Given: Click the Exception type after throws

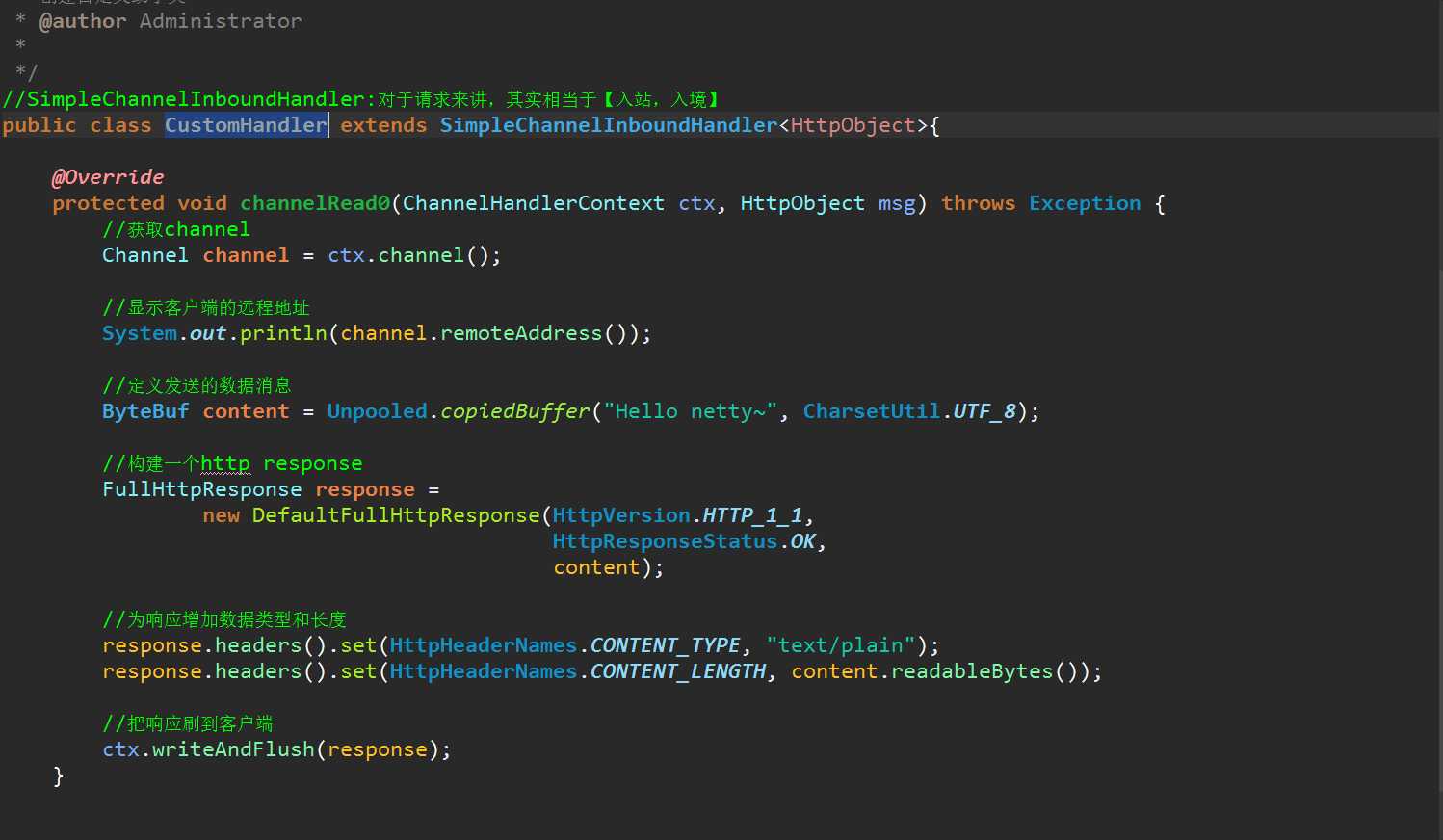Looking at the screenshot, I should pos(1085,203).
